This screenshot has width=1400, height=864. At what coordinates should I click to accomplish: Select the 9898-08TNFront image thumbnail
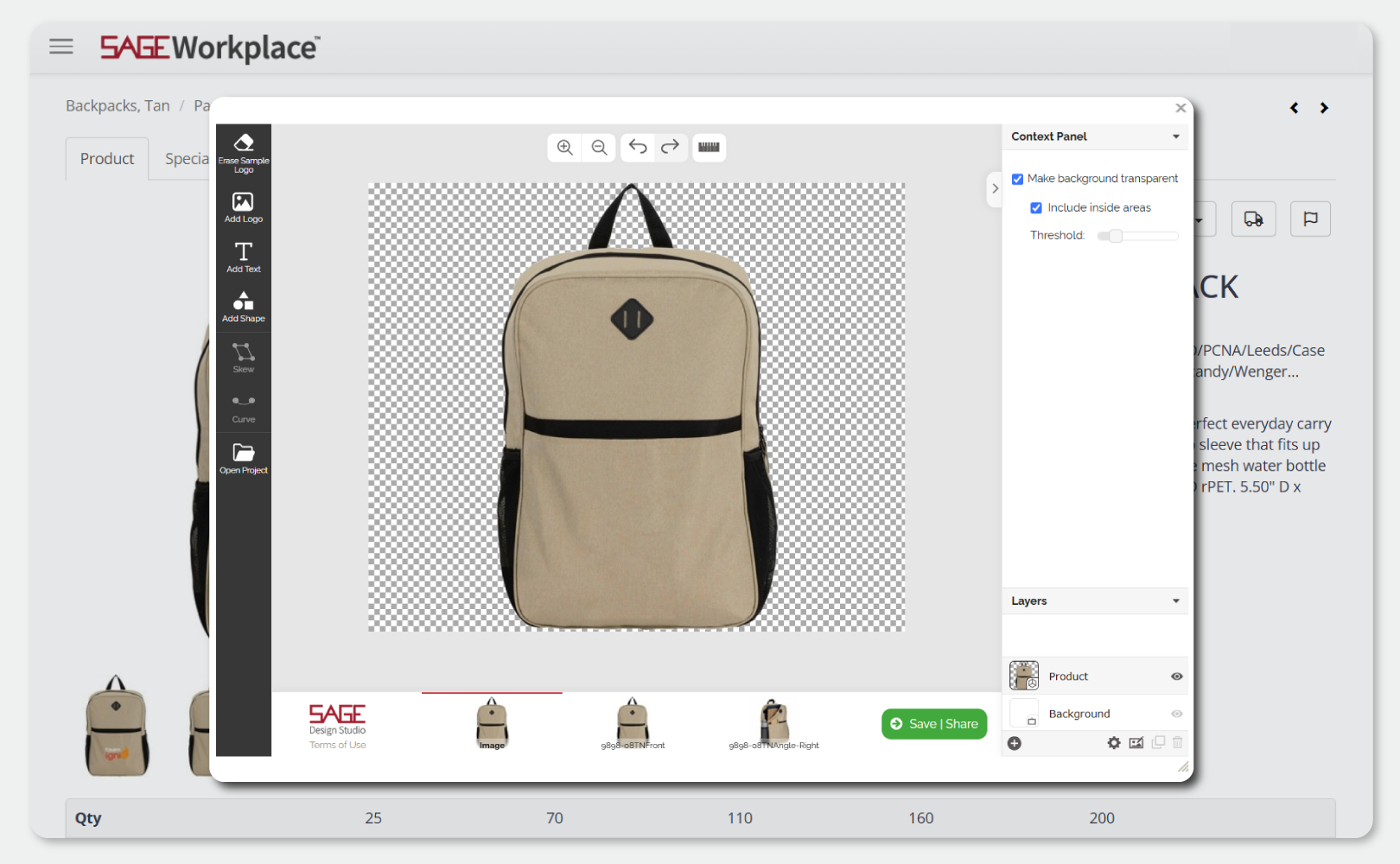click(633, 724)
